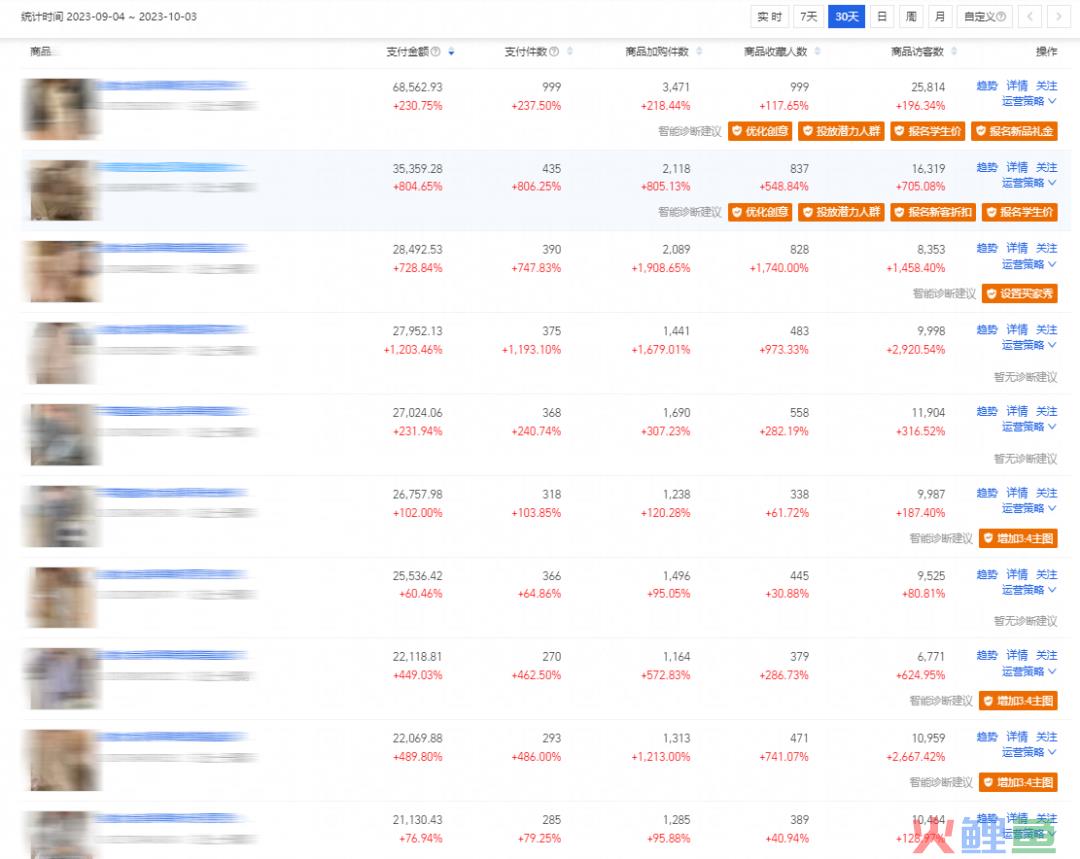This screenshot has width=1080, height=859.
Task: Expand 运营策略 for the 26,757.98 product
Action: (1029, 508)
